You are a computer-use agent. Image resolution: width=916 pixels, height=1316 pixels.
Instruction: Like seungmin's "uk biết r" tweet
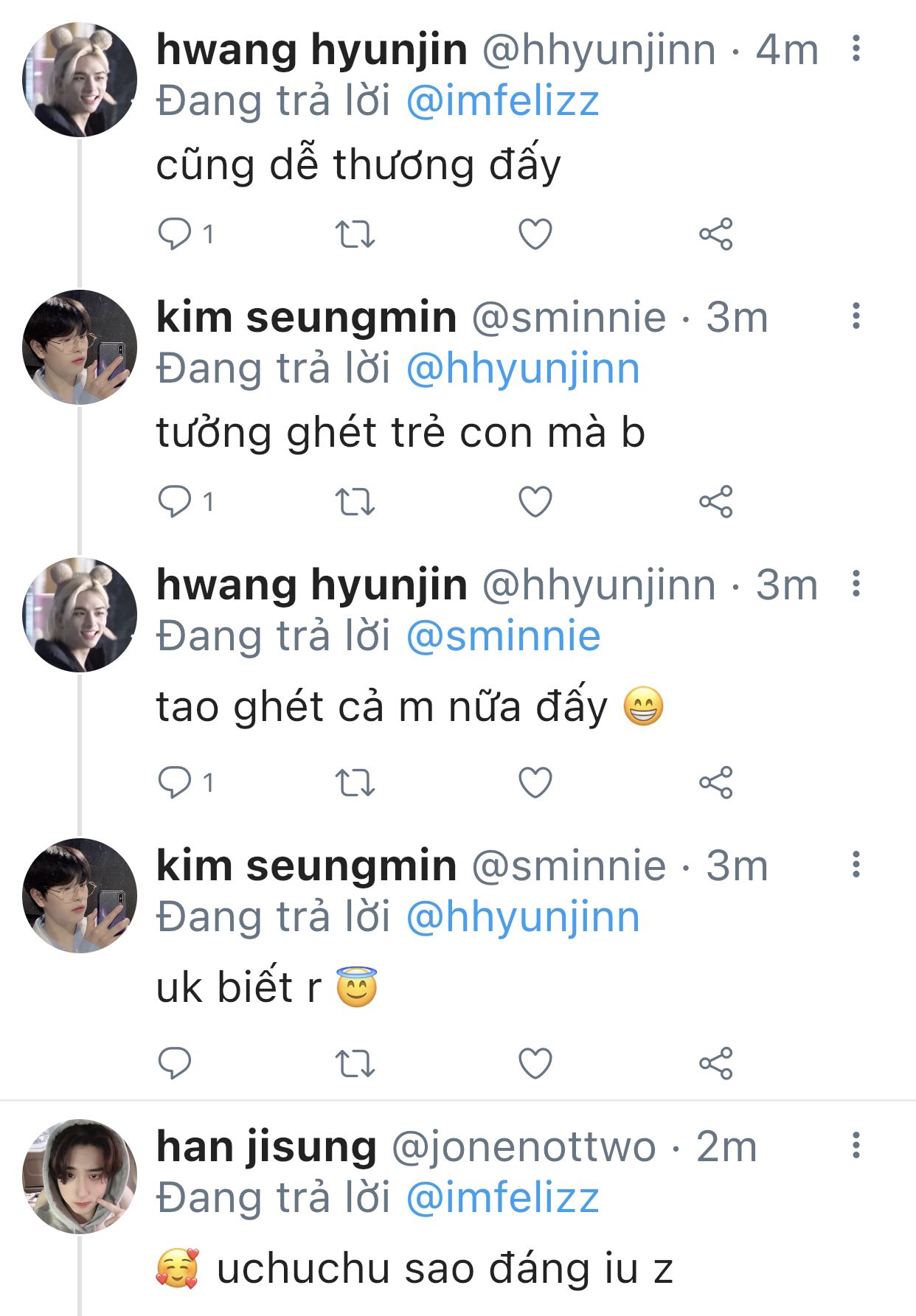[535, 1063]
